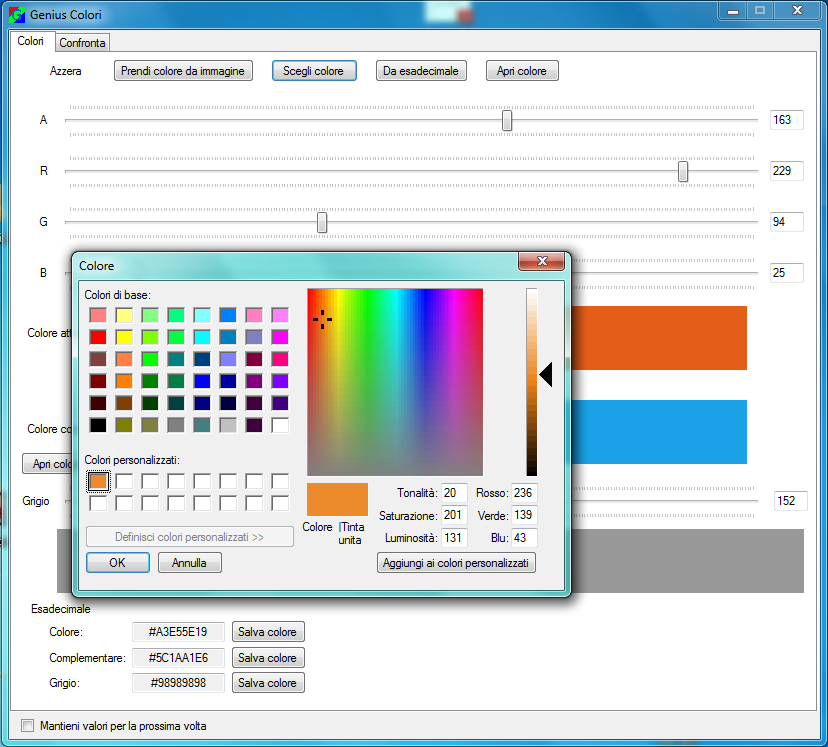Open the Colori tab
The image size is (828, 747).
(x=31, y=42)
